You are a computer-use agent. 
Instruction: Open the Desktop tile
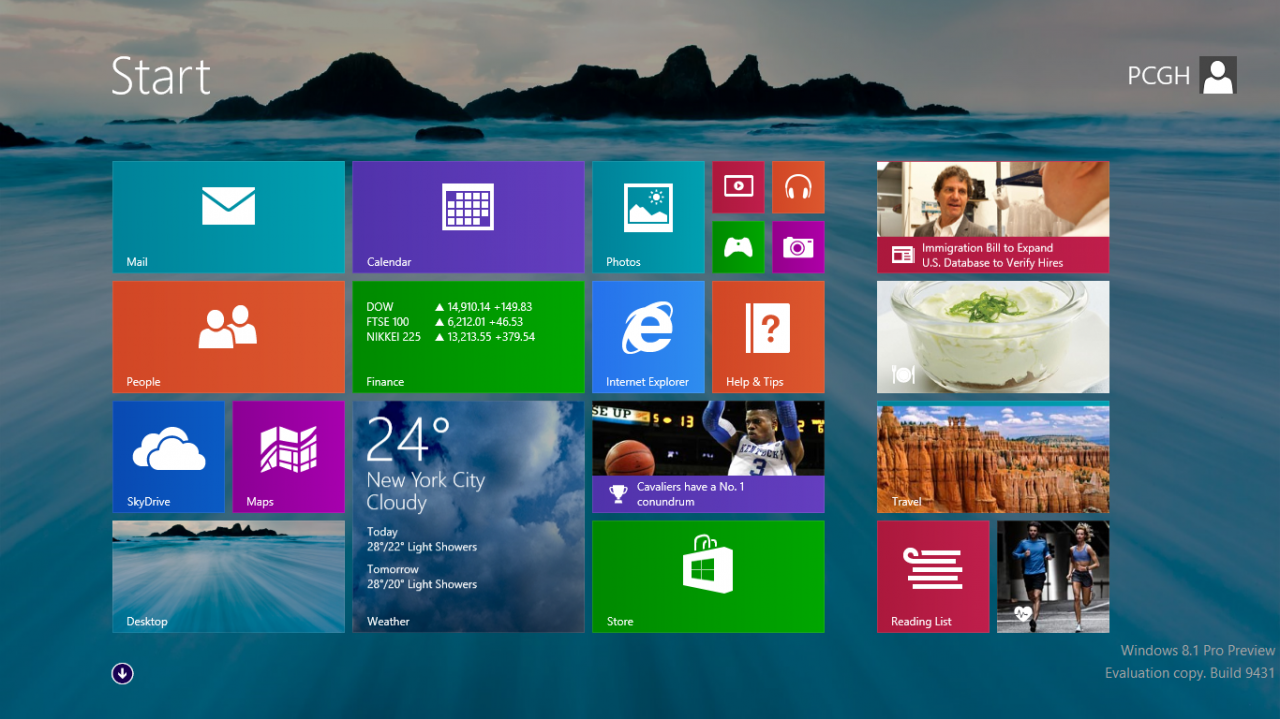tap(228, 577)
